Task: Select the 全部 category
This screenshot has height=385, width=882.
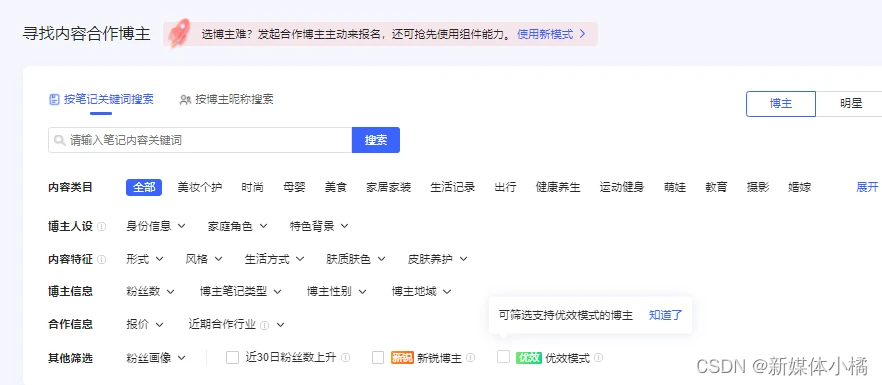Action: [x=144, y=187]
